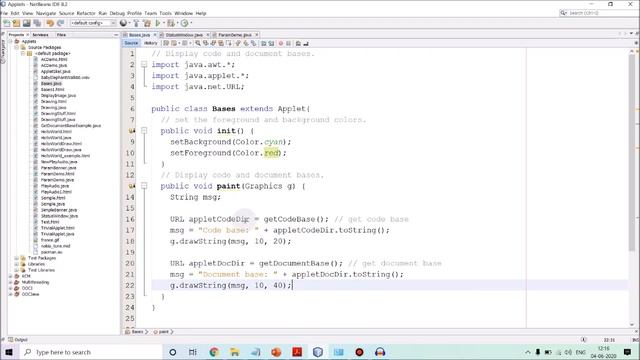Open the Task View taskbar icon
Screen dimensions: 640x360
click(193, 352)
